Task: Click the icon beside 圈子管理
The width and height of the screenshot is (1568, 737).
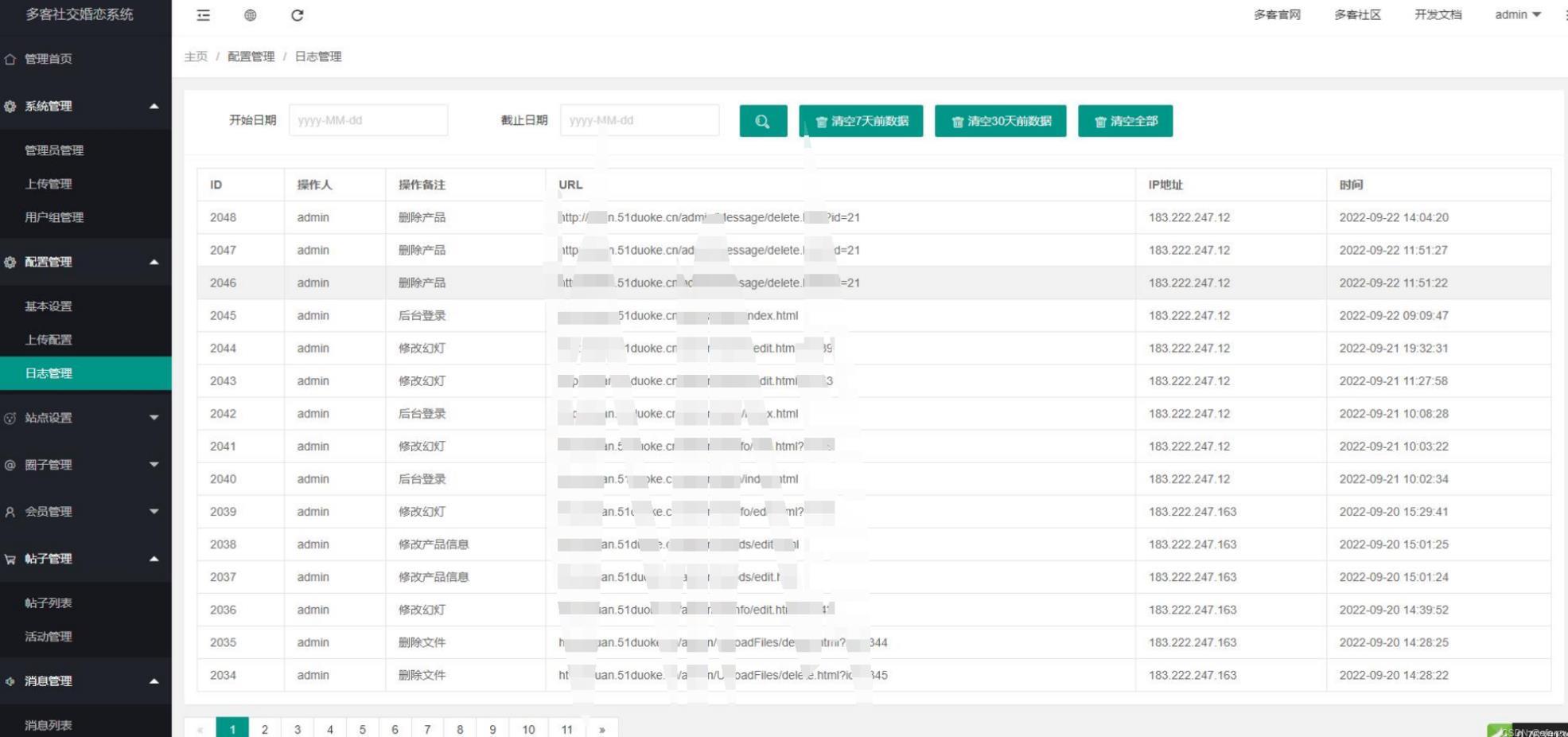Action: [10, 465]
